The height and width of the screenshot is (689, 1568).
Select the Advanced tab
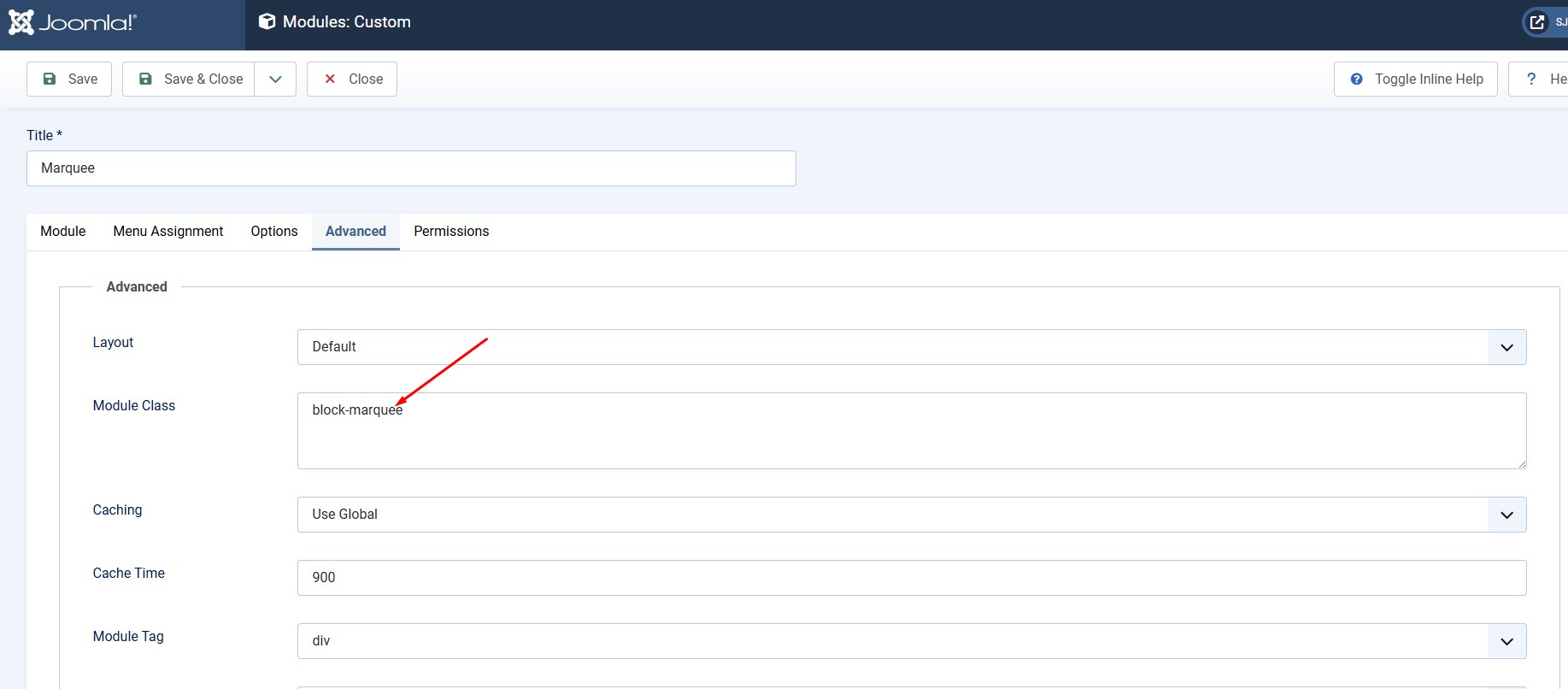click(355, 232)
